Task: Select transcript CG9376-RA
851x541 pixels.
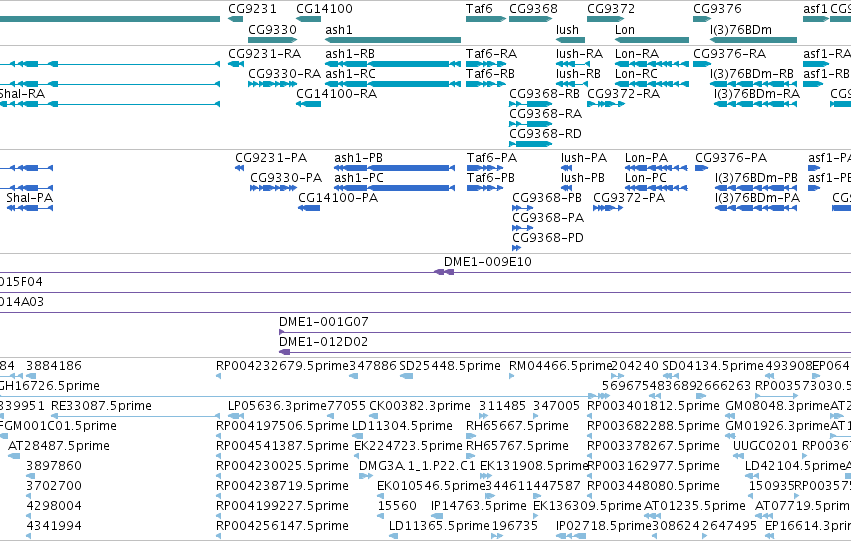Action: 729,54
